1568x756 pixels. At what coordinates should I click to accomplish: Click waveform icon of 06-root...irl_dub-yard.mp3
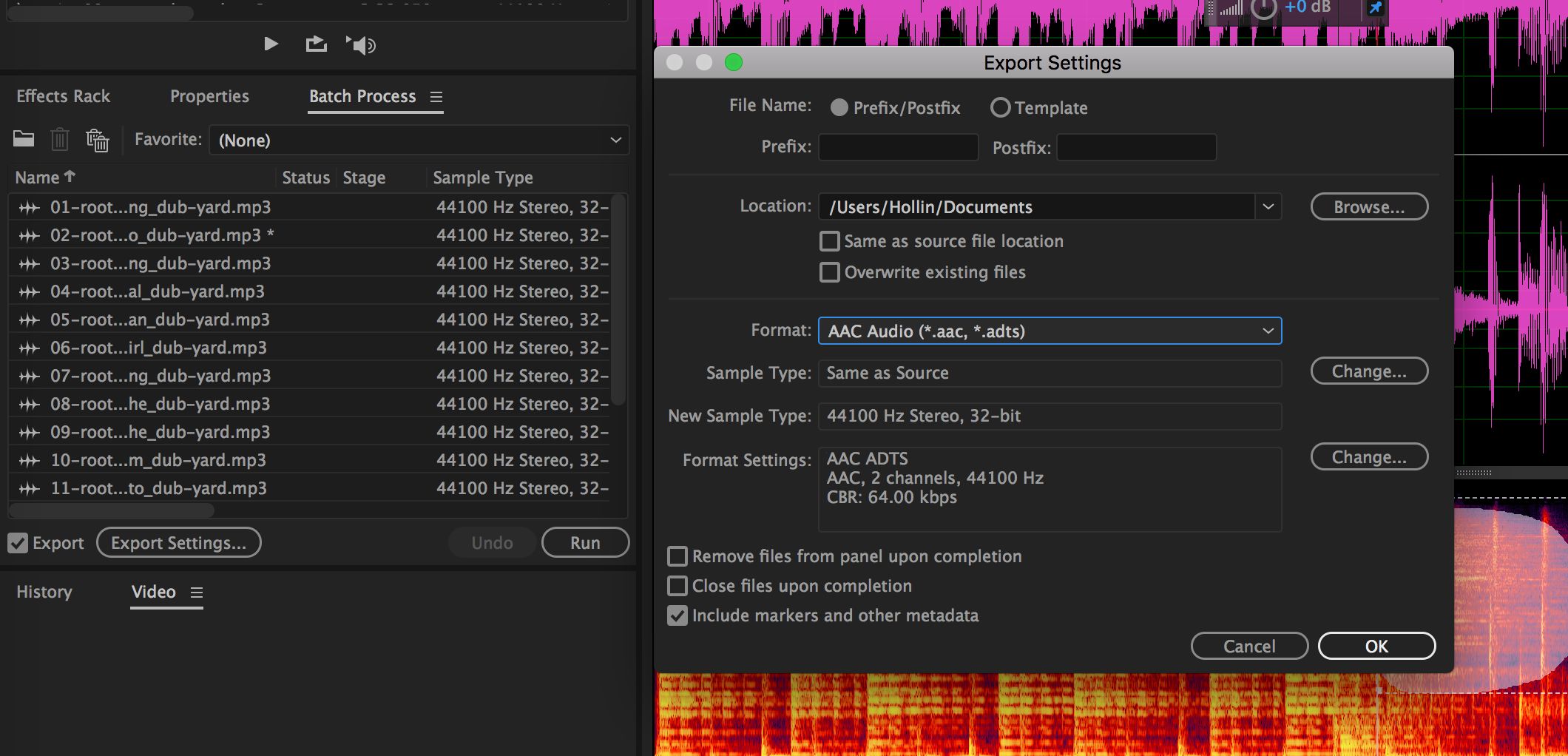point(29,348)
